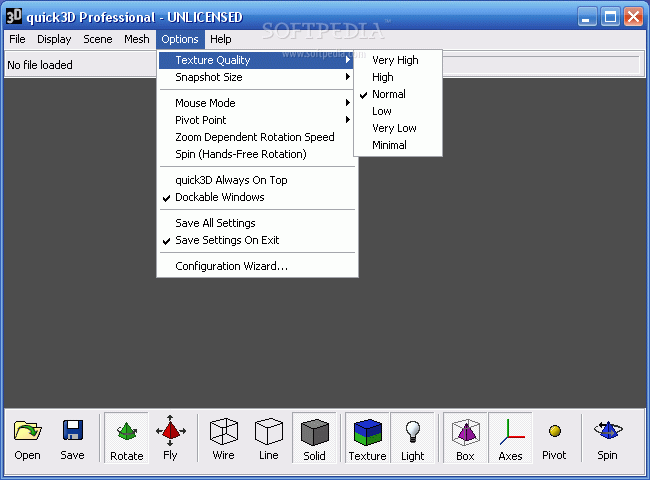Uncheck Save Settings On Exit
The height and width of the screenshot is (480, 650).
click(x=256, y=240)
